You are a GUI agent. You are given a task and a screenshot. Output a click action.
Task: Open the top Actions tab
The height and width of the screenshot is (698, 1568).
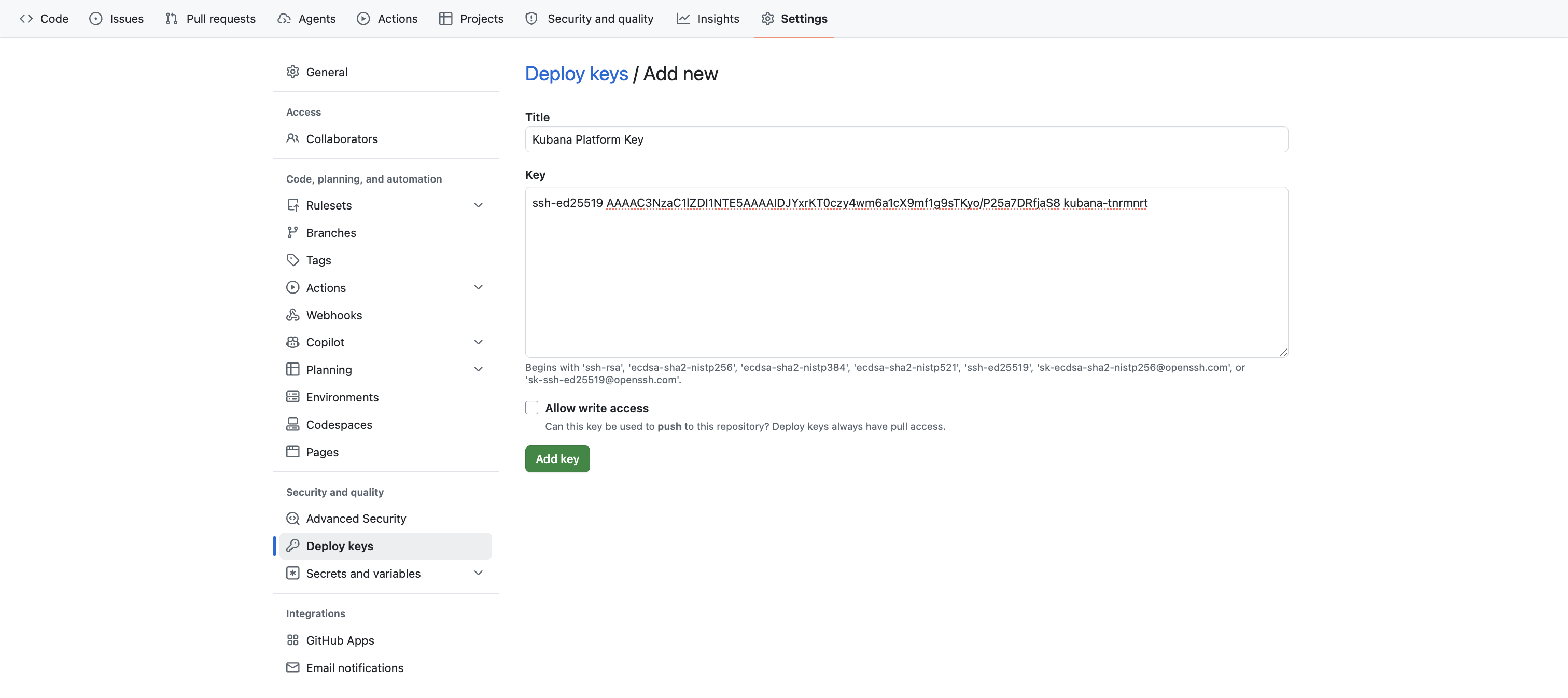coord(387,19)
